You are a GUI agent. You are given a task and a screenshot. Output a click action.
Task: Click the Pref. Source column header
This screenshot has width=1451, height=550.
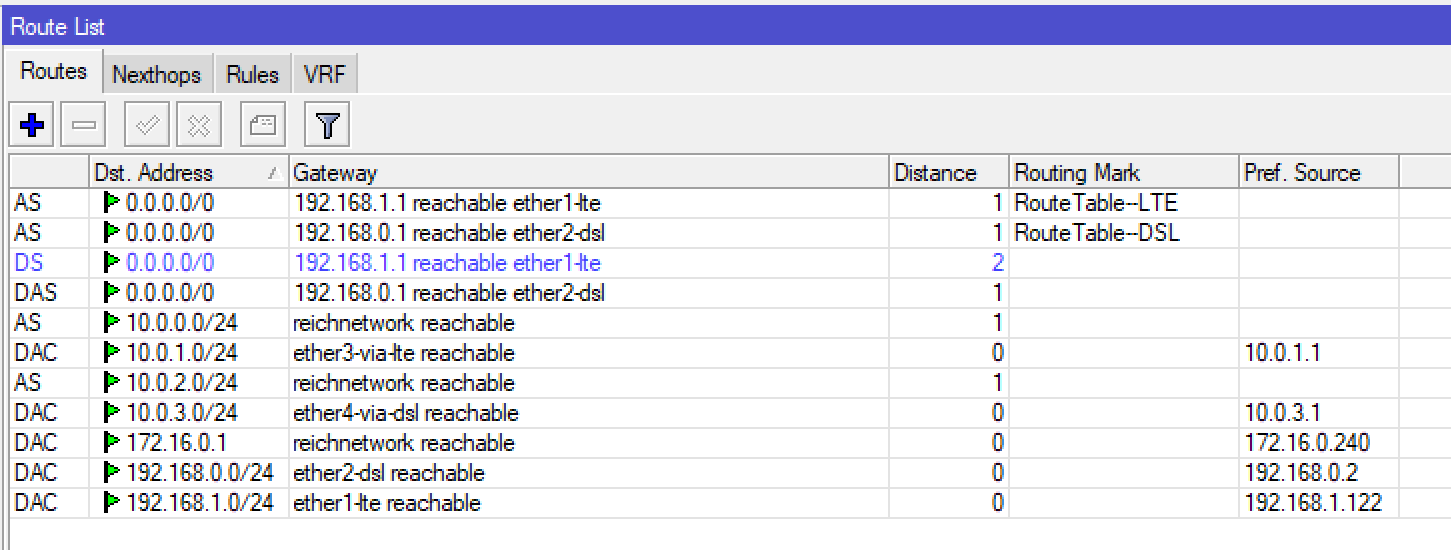point(1302,173)
